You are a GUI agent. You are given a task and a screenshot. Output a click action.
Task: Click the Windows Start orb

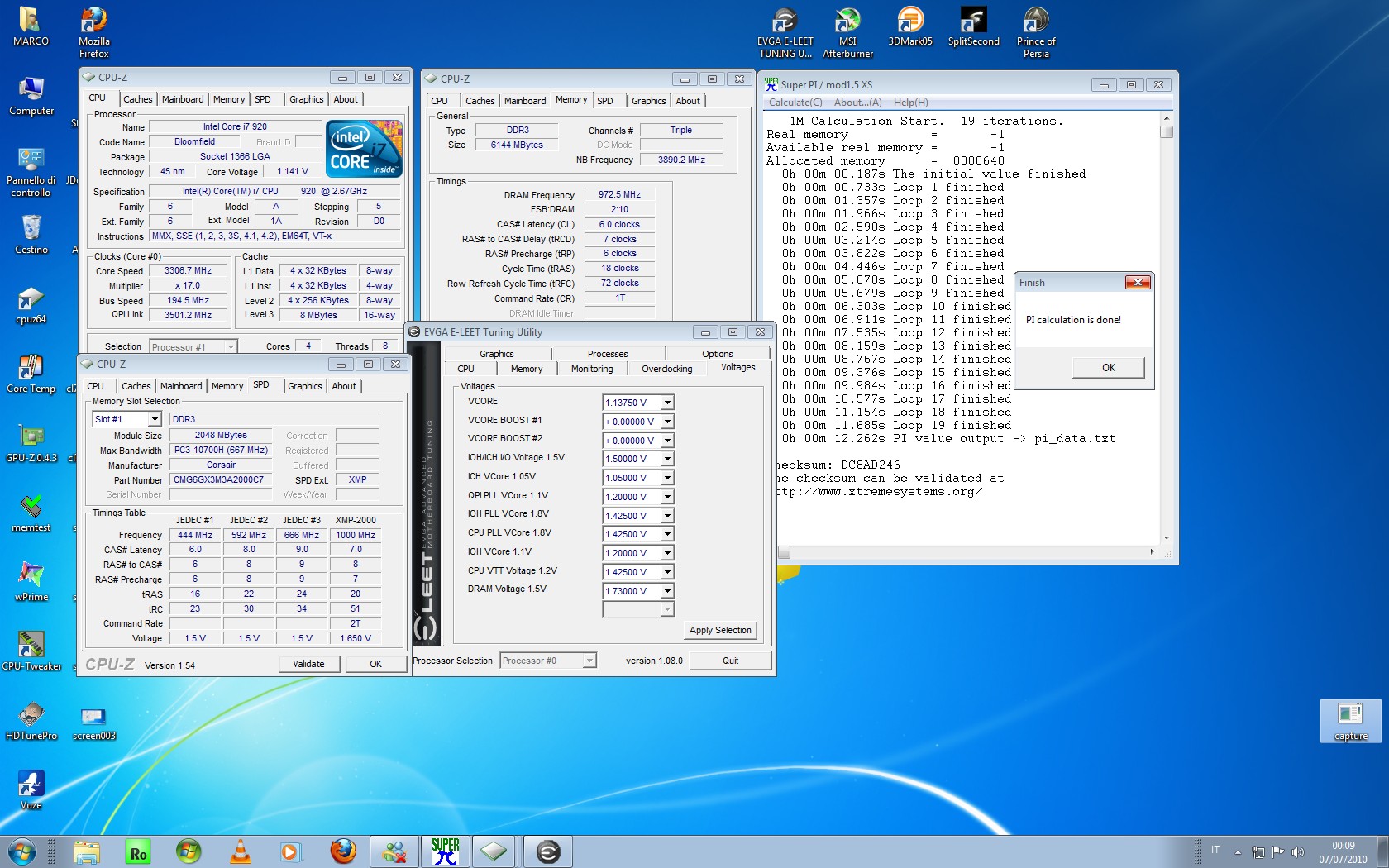(x=22, y=851)
